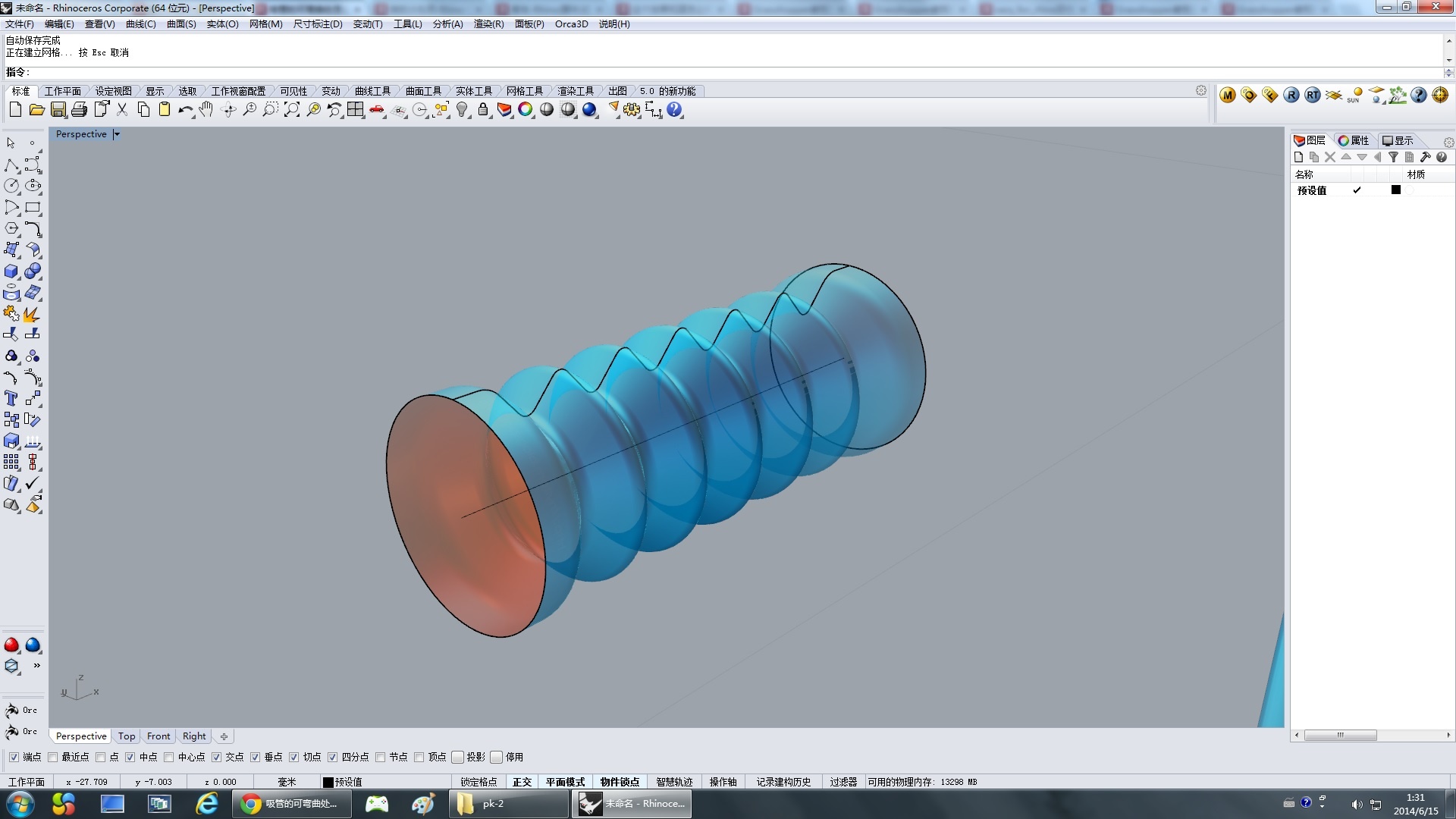Viewport: 1456px width, 819px height.
Task: Switch to the Right viewport tab
Action: point(194,736)
